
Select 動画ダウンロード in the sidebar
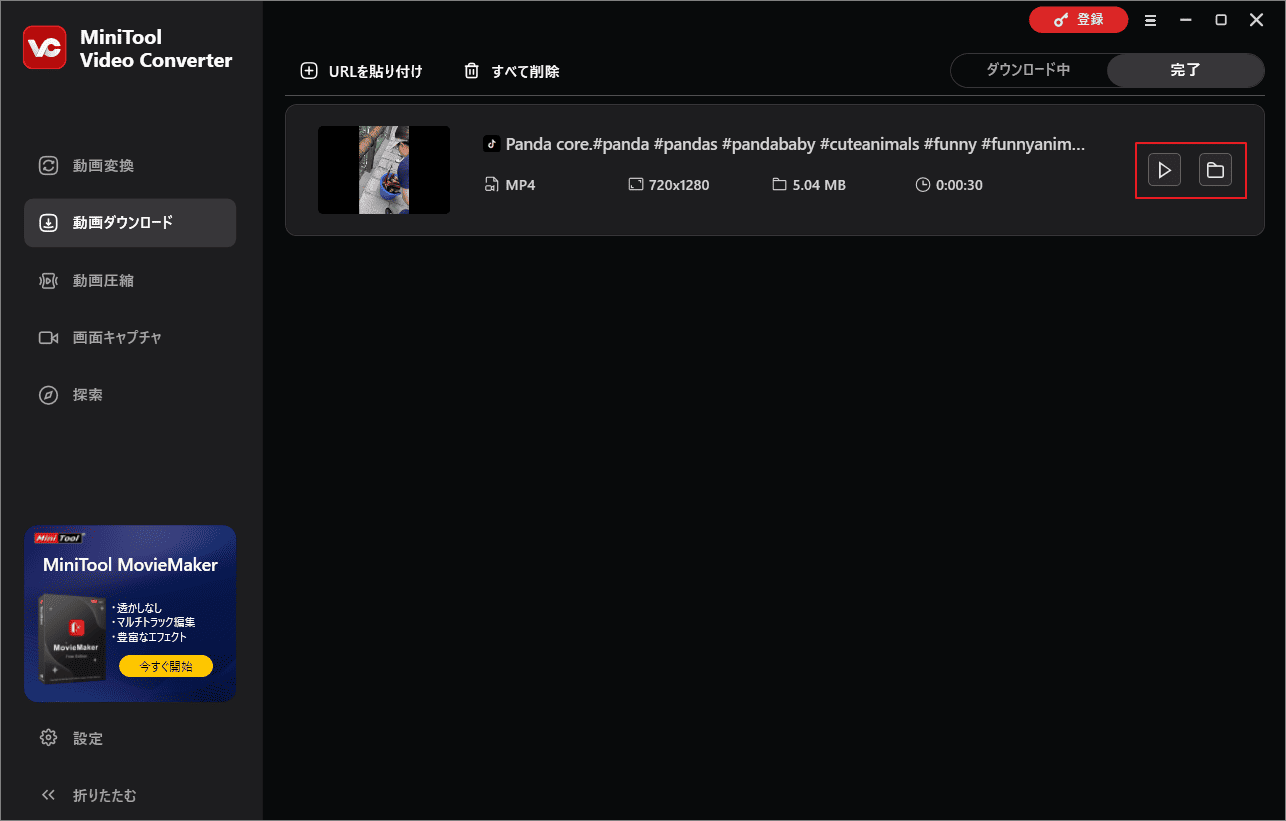click(130, 223)
